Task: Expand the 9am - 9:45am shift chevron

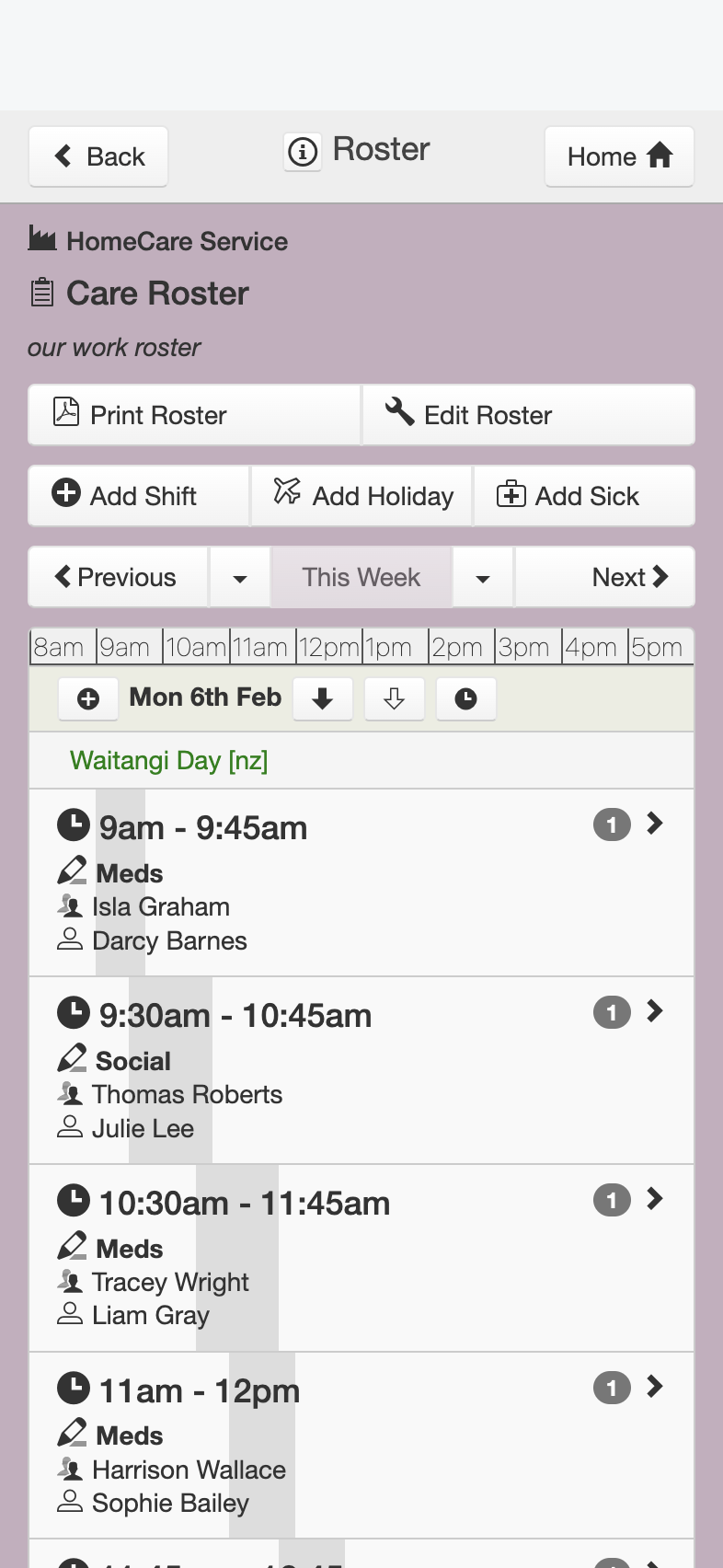Action: [655, 824]
